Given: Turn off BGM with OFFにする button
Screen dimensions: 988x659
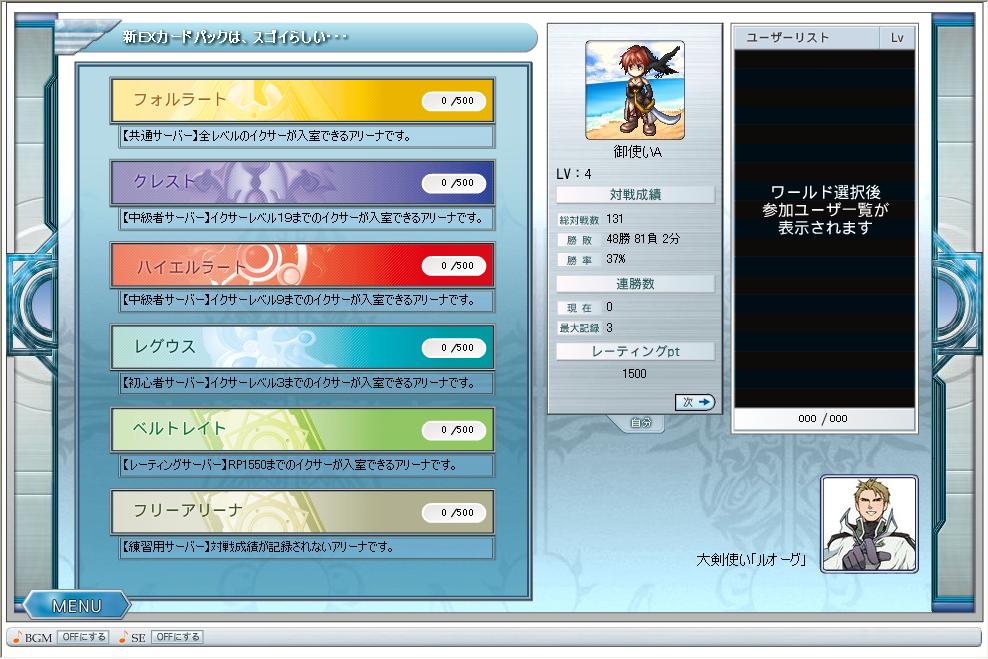Looking at the screenshot, I should 83,637.
